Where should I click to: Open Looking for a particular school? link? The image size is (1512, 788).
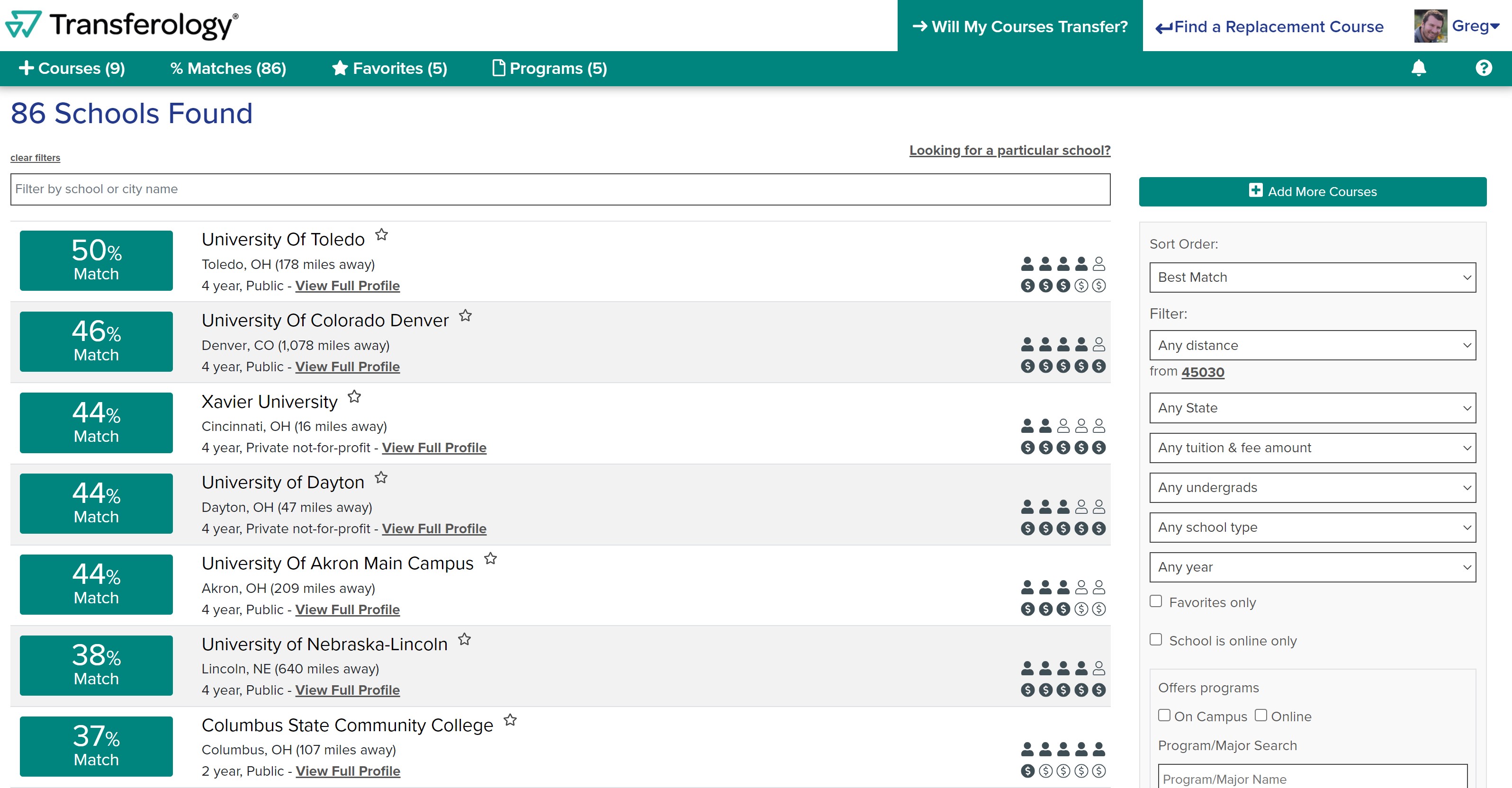[x=1009, y=150]
